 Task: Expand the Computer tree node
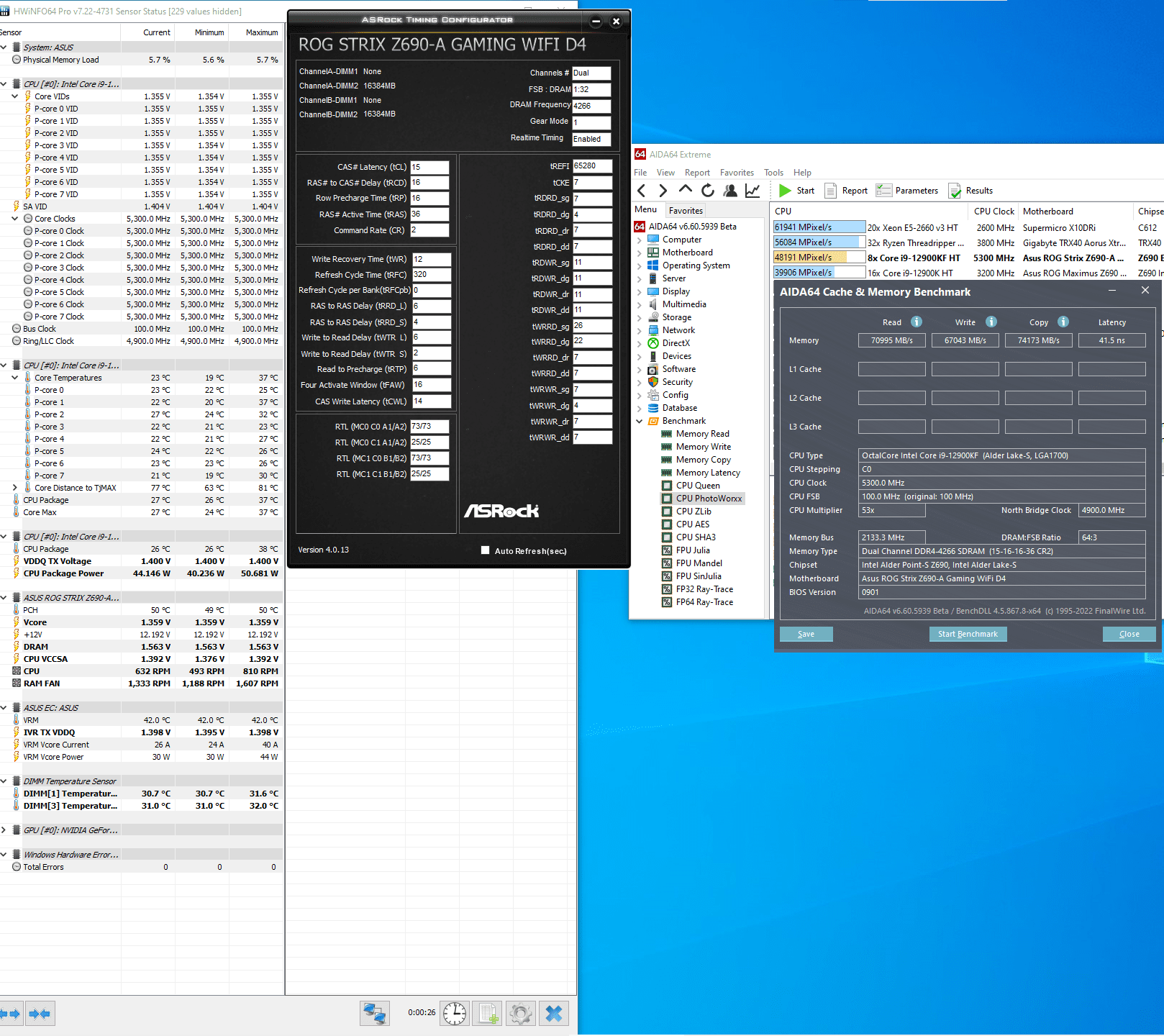click(x=640, y=240)
